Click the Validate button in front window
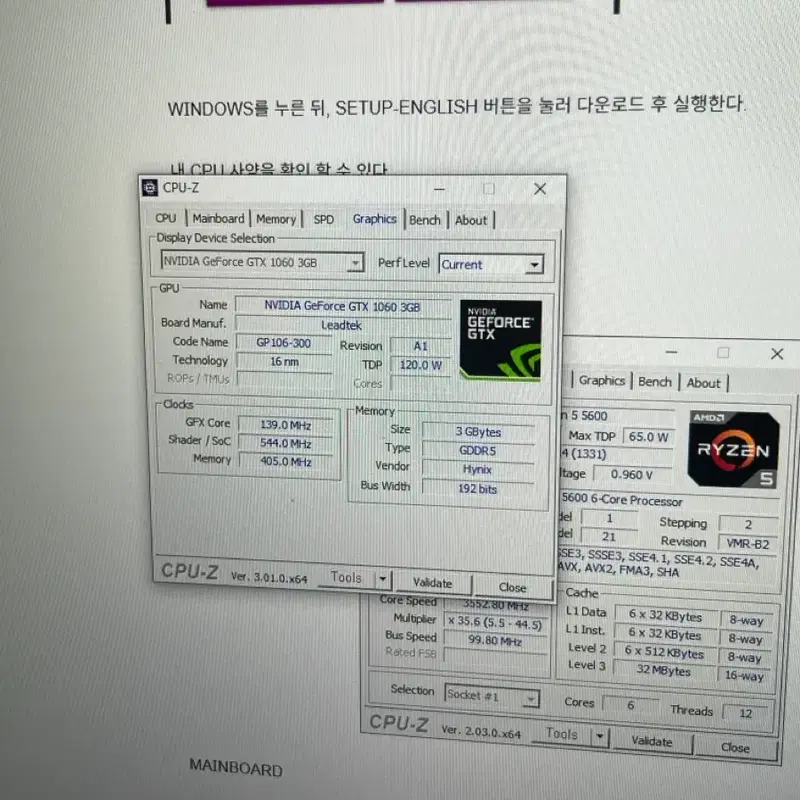This screenshot has width=800, height=800. tap(432, 583)
